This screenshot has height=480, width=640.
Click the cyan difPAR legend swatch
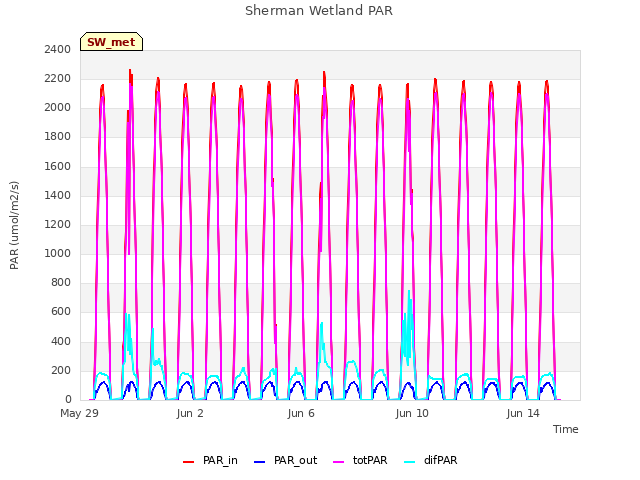tap(409, 462)
